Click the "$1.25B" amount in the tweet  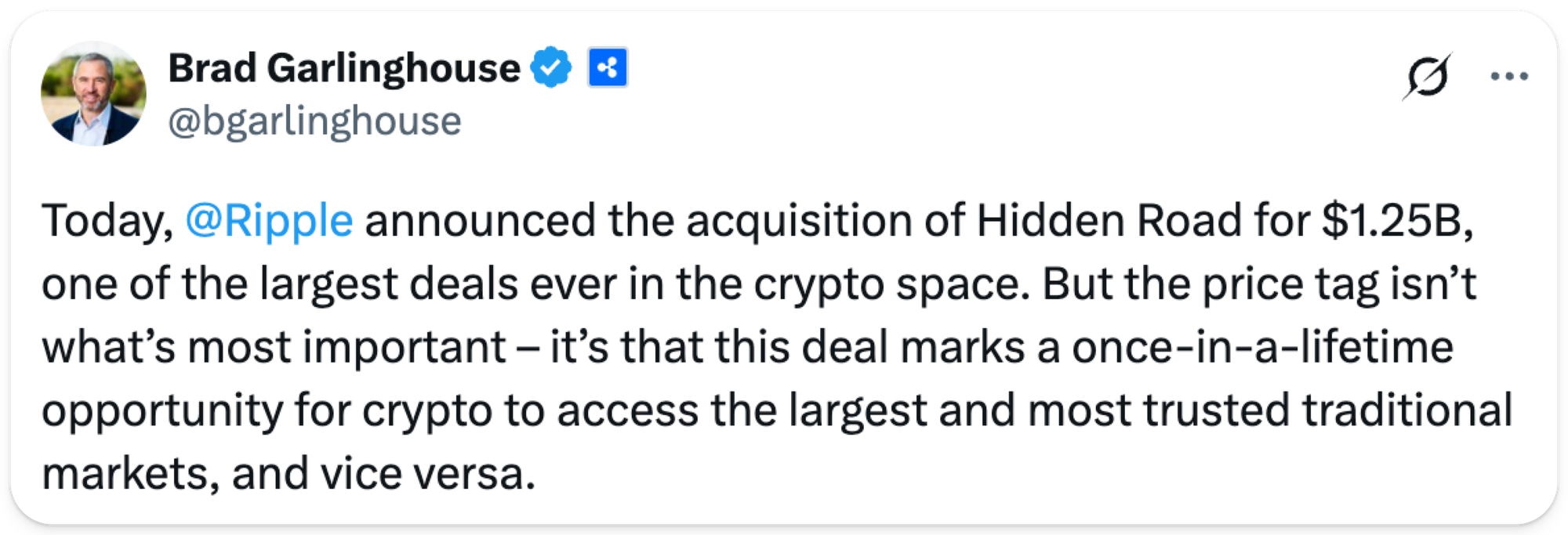(x=1396, y=221)
